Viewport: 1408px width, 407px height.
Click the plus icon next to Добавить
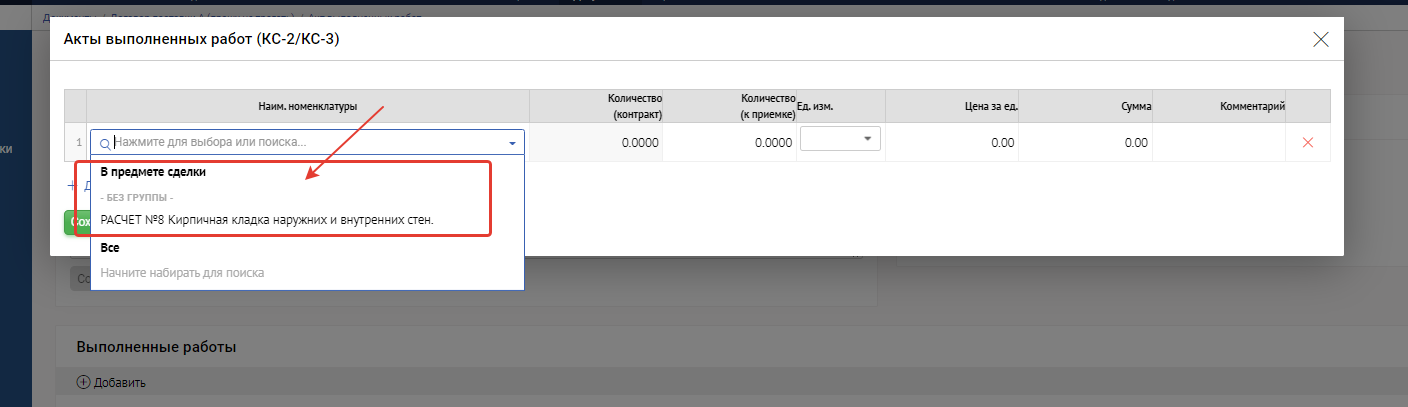[x=83, y=382]
